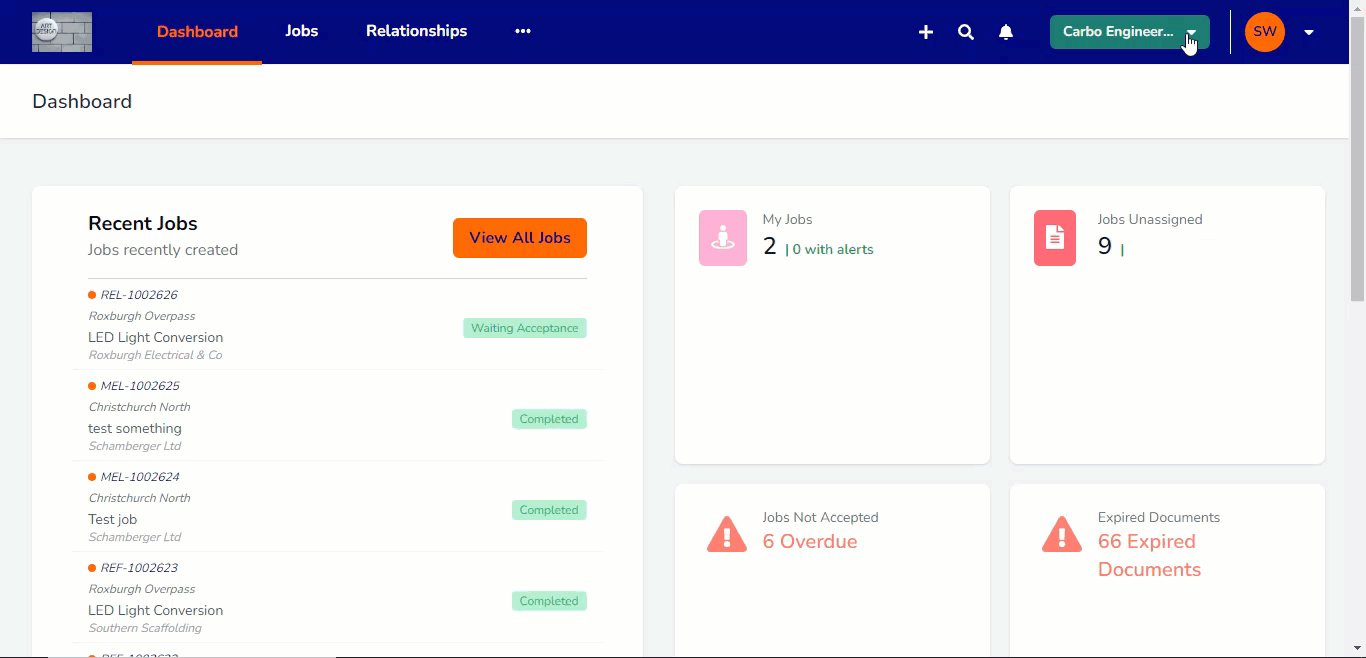Open the 6 Overdue link

pyautogui.click(x=810, y=542)
